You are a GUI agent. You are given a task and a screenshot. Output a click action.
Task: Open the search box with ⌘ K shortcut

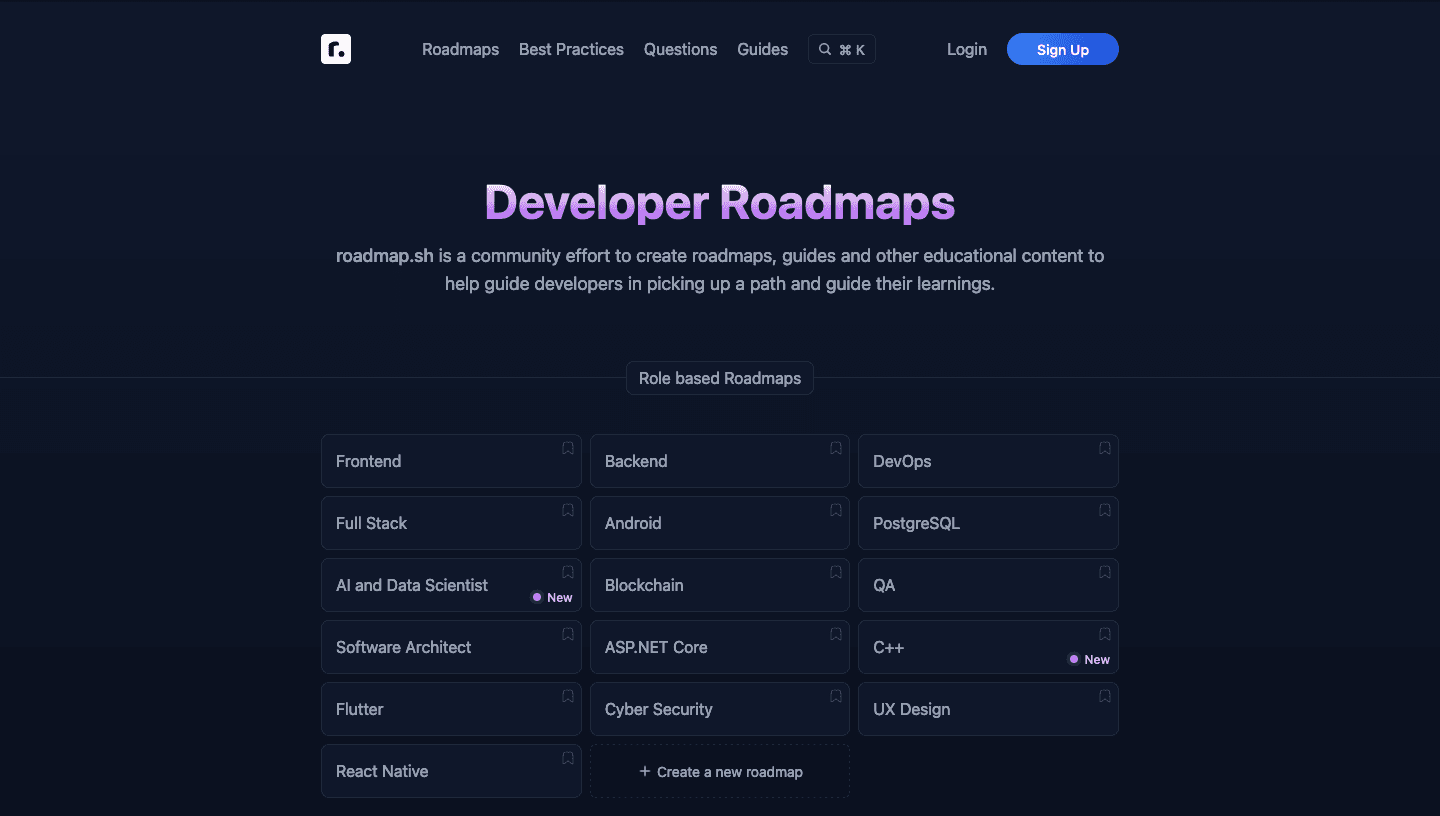[842, 49]
